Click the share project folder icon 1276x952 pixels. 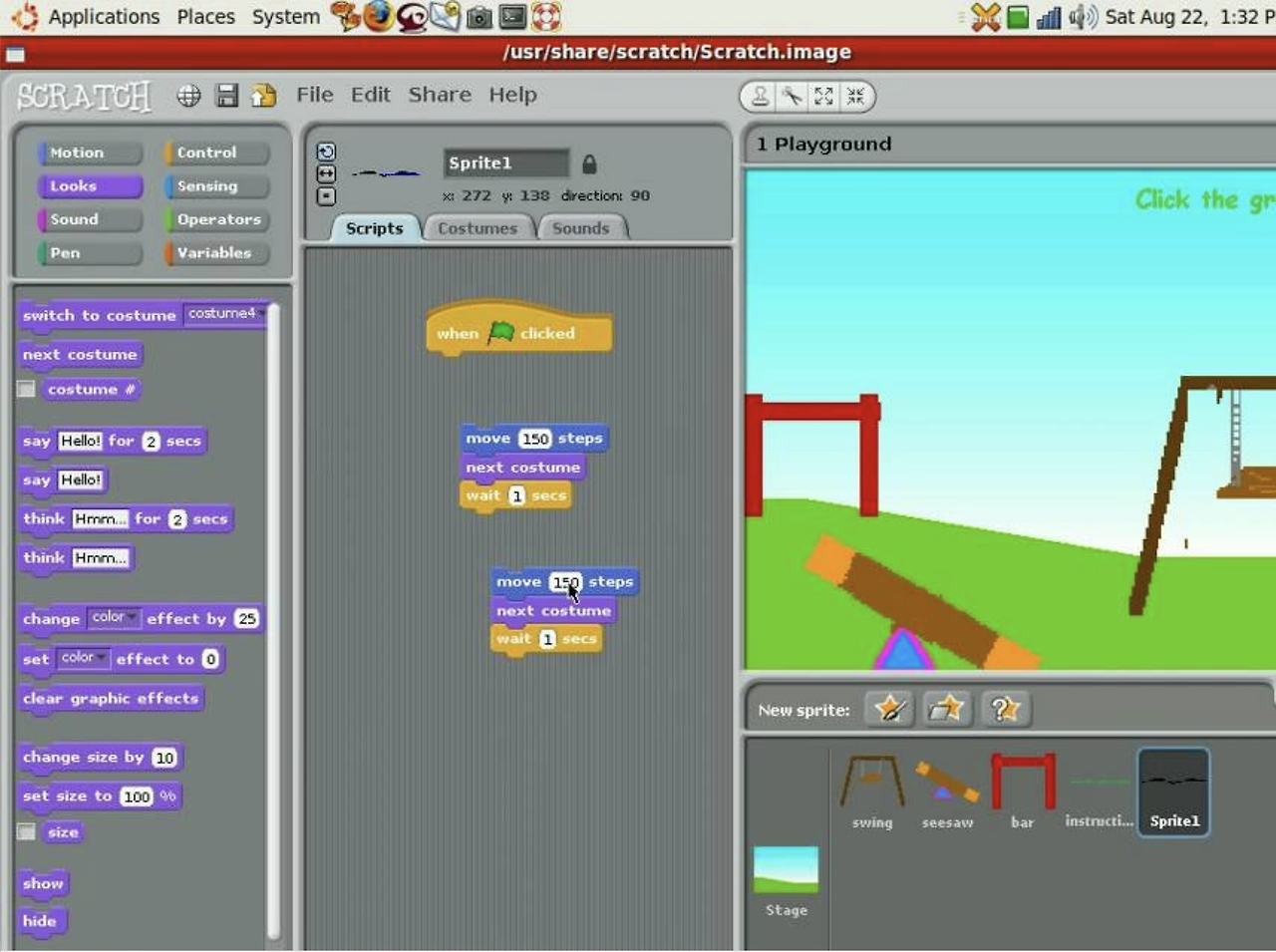(263, 96)
